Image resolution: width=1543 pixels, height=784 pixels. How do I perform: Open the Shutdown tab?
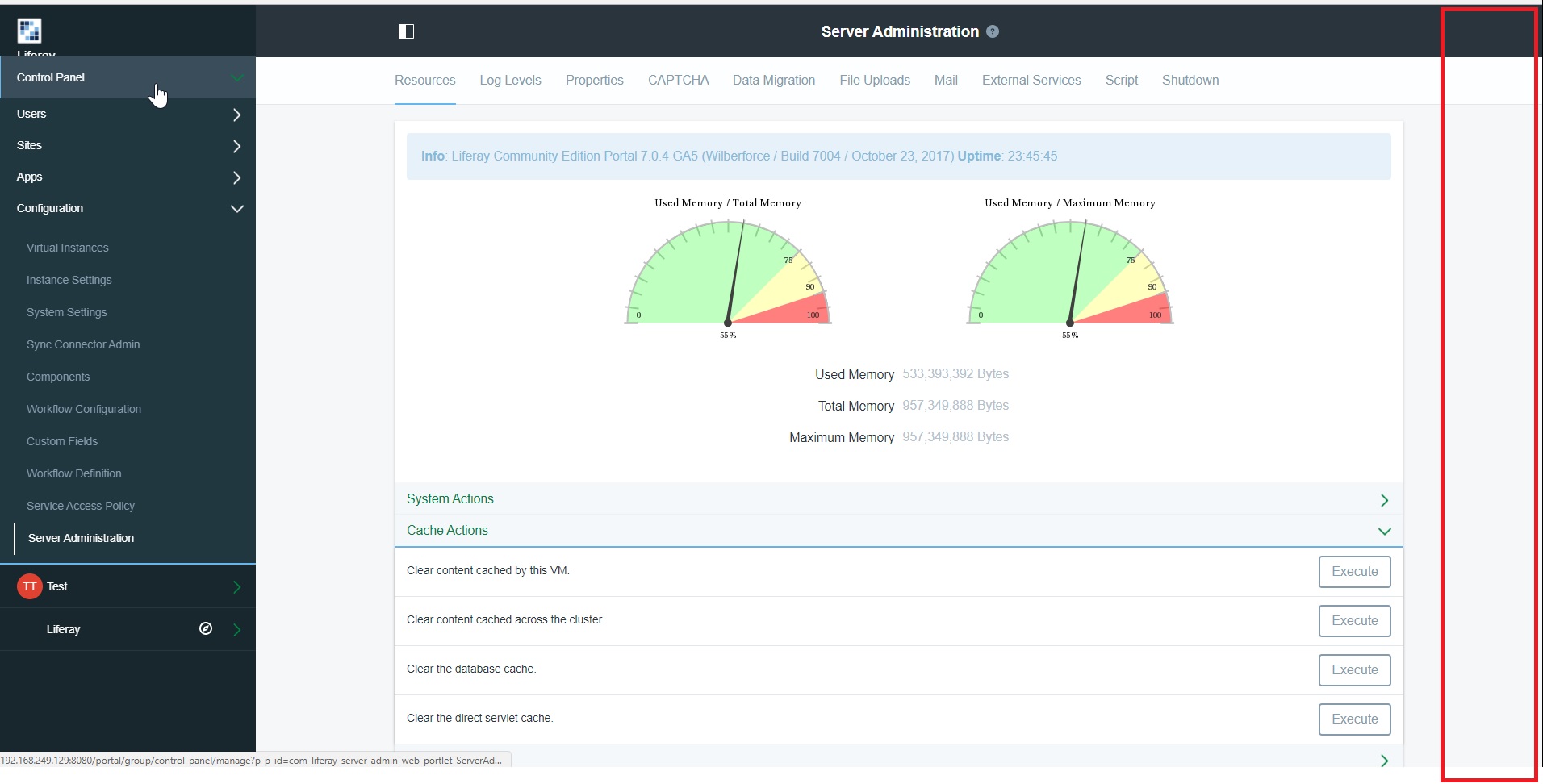pos(1190,81)
